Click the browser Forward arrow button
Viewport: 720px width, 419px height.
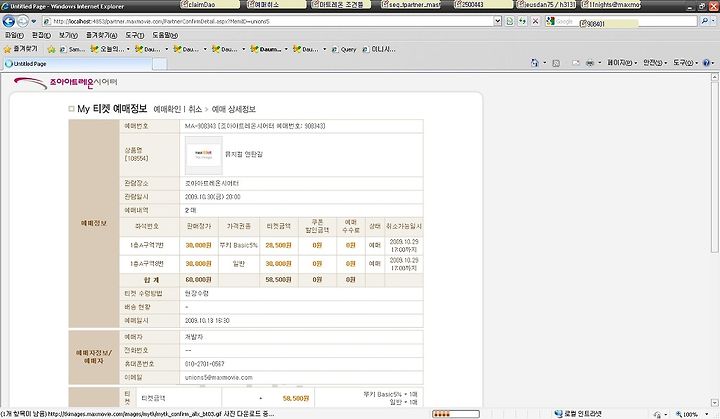click(x=22, y=21)
